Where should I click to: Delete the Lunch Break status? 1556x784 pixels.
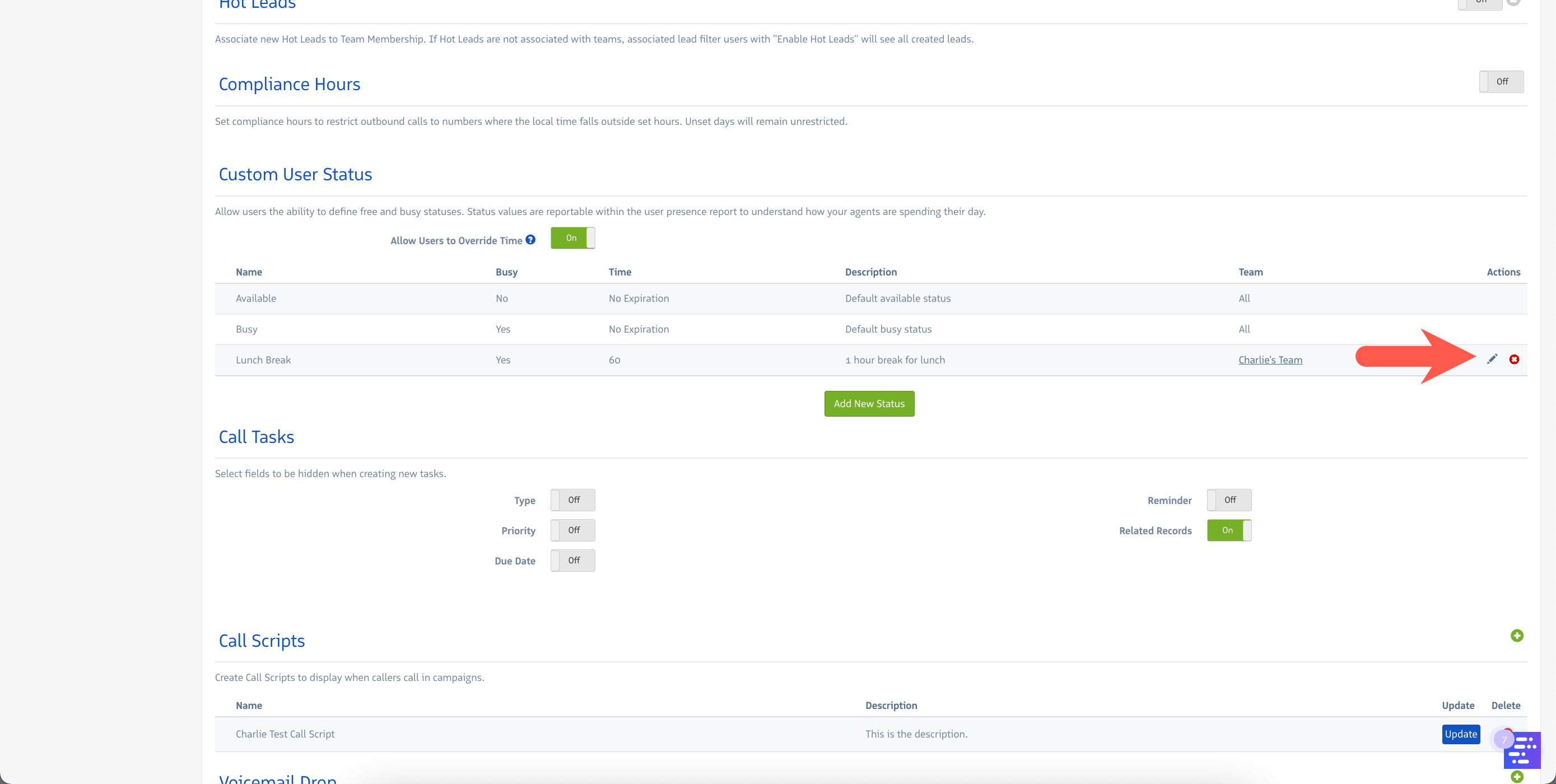pos(1514,360)
